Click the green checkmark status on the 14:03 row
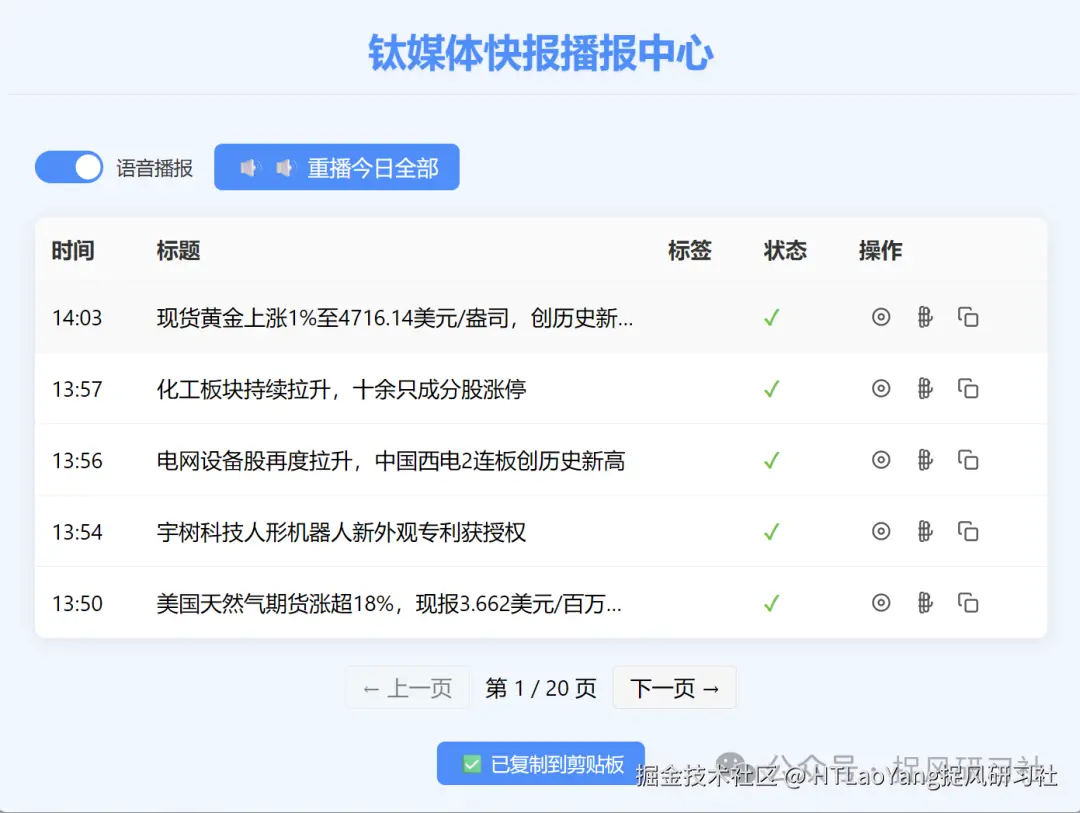This screenshot has height=813, width=1080. tap(770, 317)
